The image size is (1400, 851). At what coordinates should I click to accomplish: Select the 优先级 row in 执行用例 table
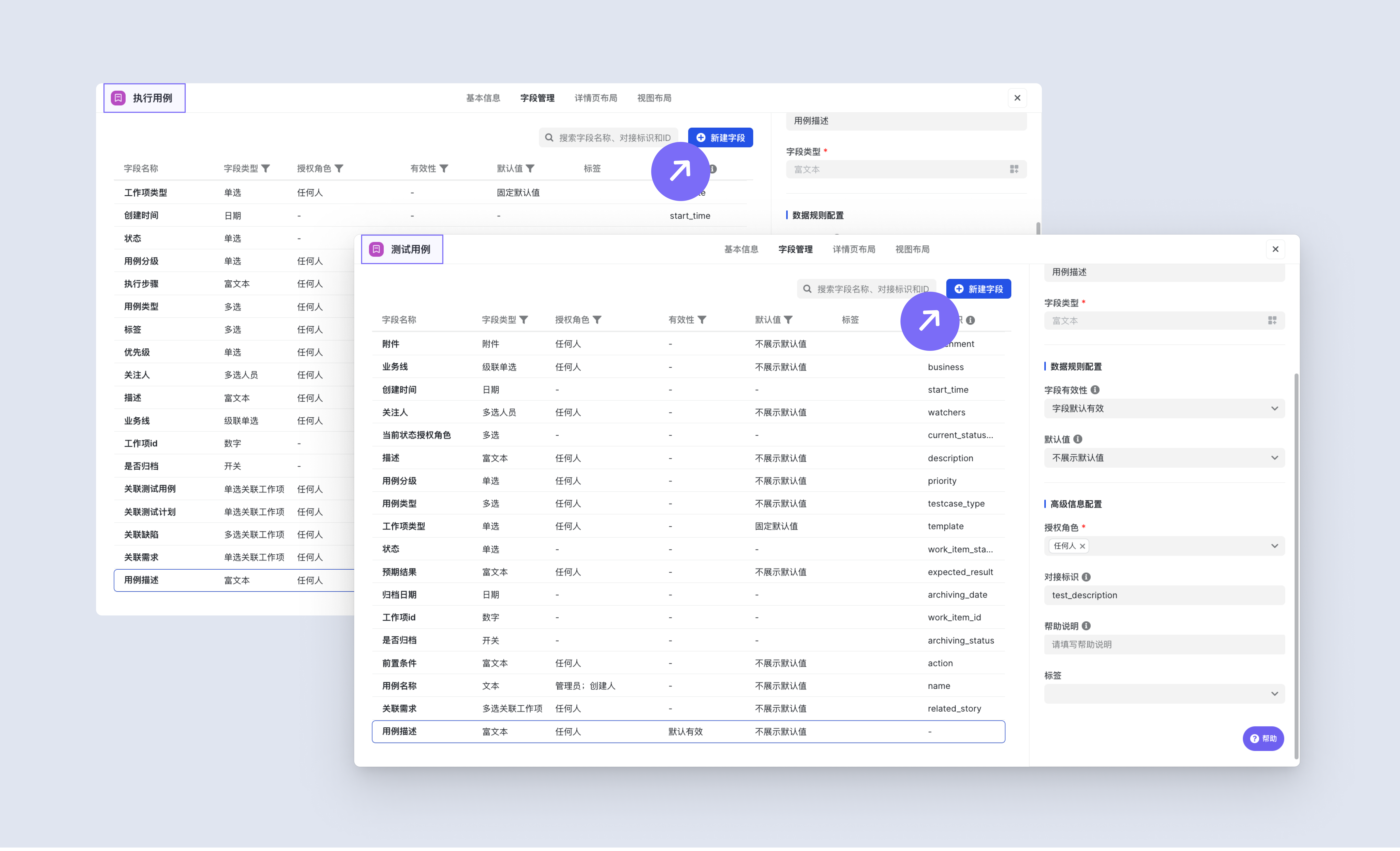[234, 353]
